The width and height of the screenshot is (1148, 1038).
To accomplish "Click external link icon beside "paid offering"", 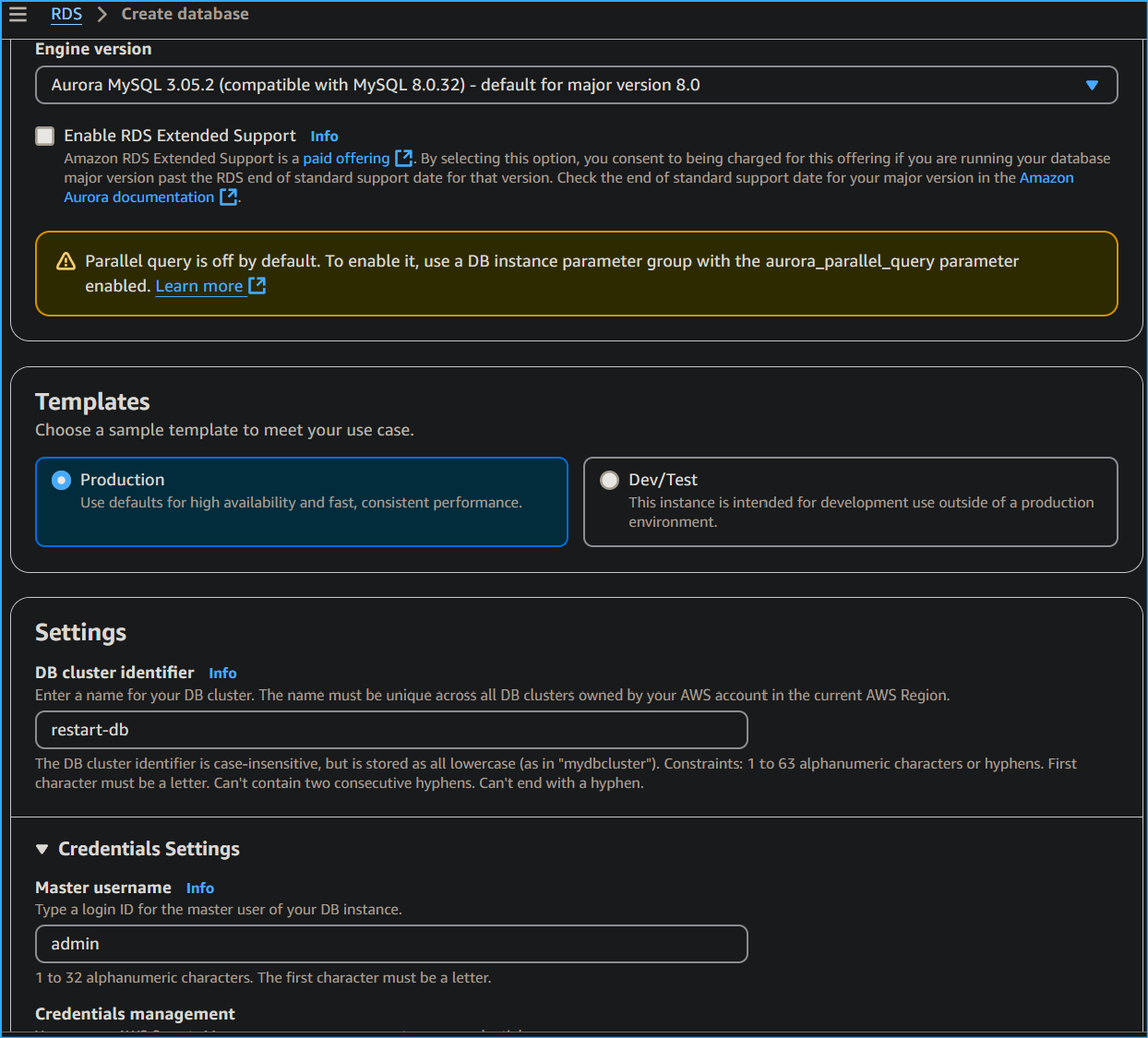I will point(404,158).
